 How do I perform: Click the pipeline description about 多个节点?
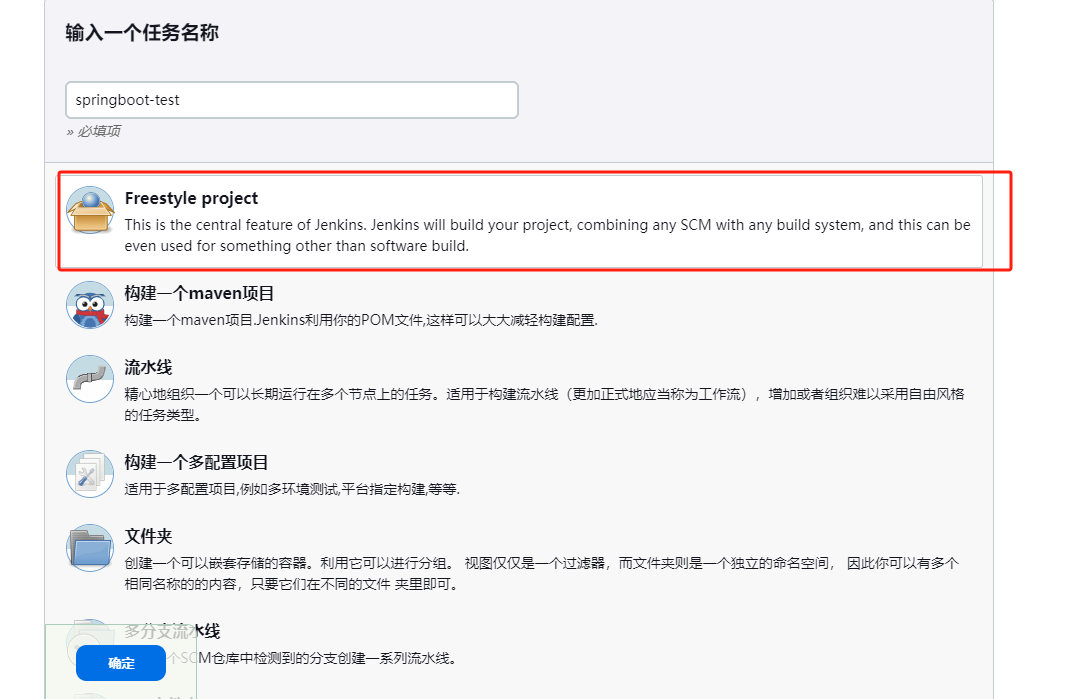coord(544,404)
